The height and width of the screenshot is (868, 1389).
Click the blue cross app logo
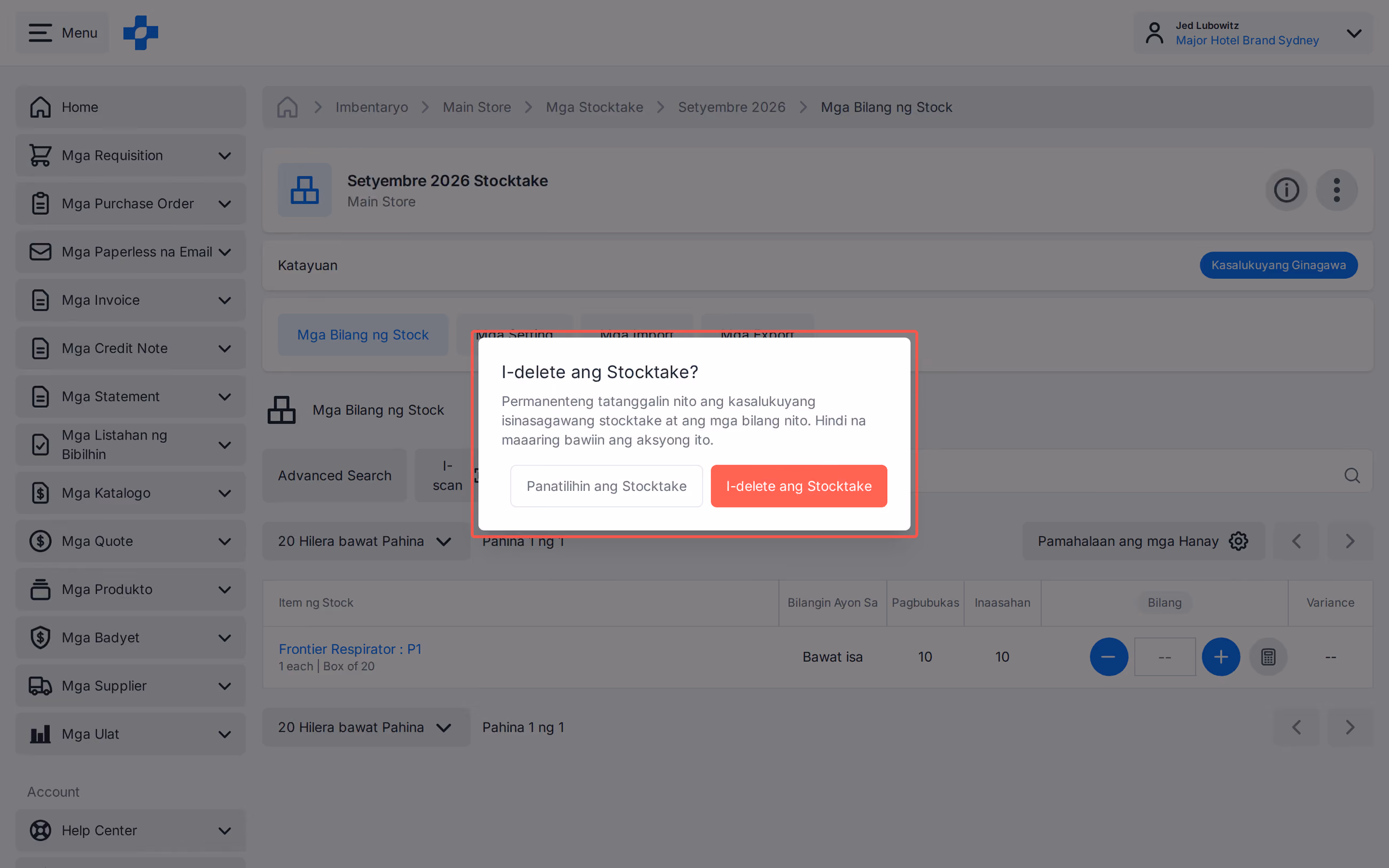(141, 33)
